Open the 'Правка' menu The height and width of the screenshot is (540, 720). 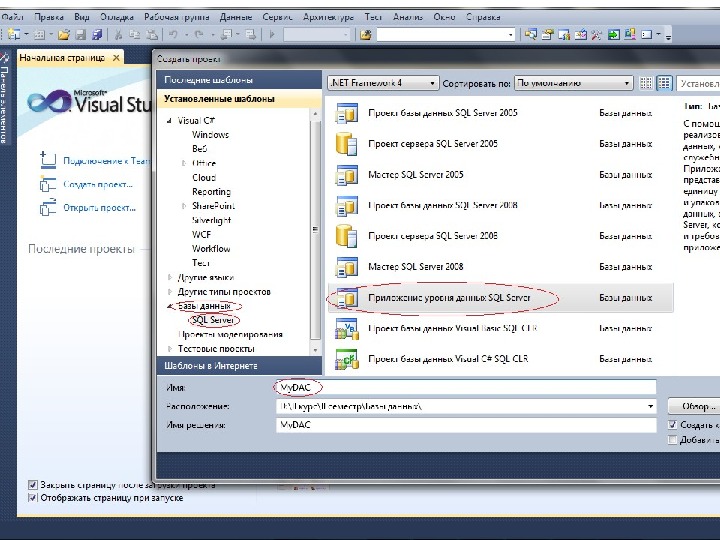click(x=49, y=17)
